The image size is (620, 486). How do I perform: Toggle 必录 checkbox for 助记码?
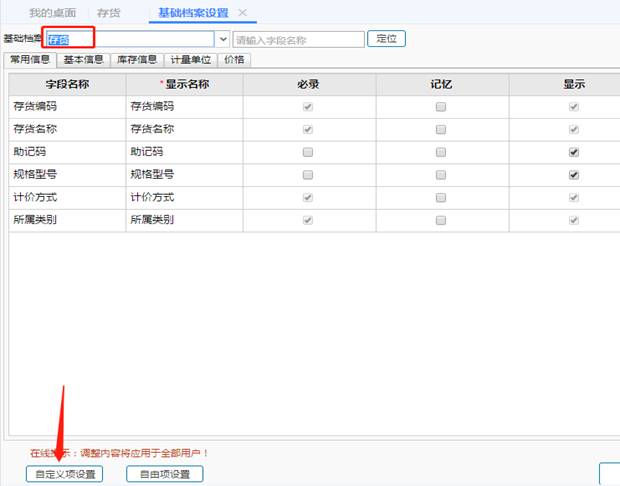[x=308, y=152]
